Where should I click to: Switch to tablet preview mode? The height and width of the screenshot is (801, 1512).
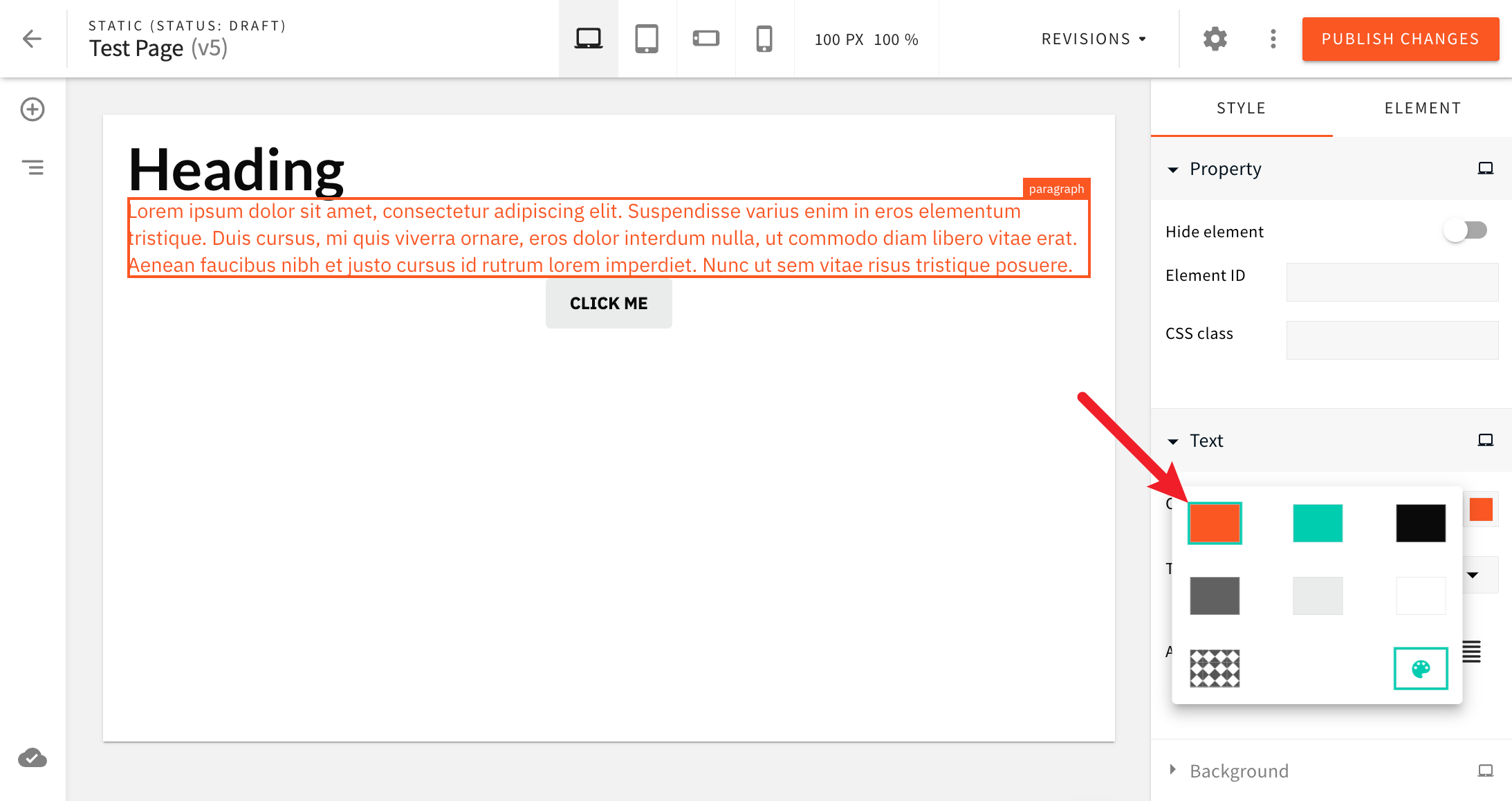(646, 39)
